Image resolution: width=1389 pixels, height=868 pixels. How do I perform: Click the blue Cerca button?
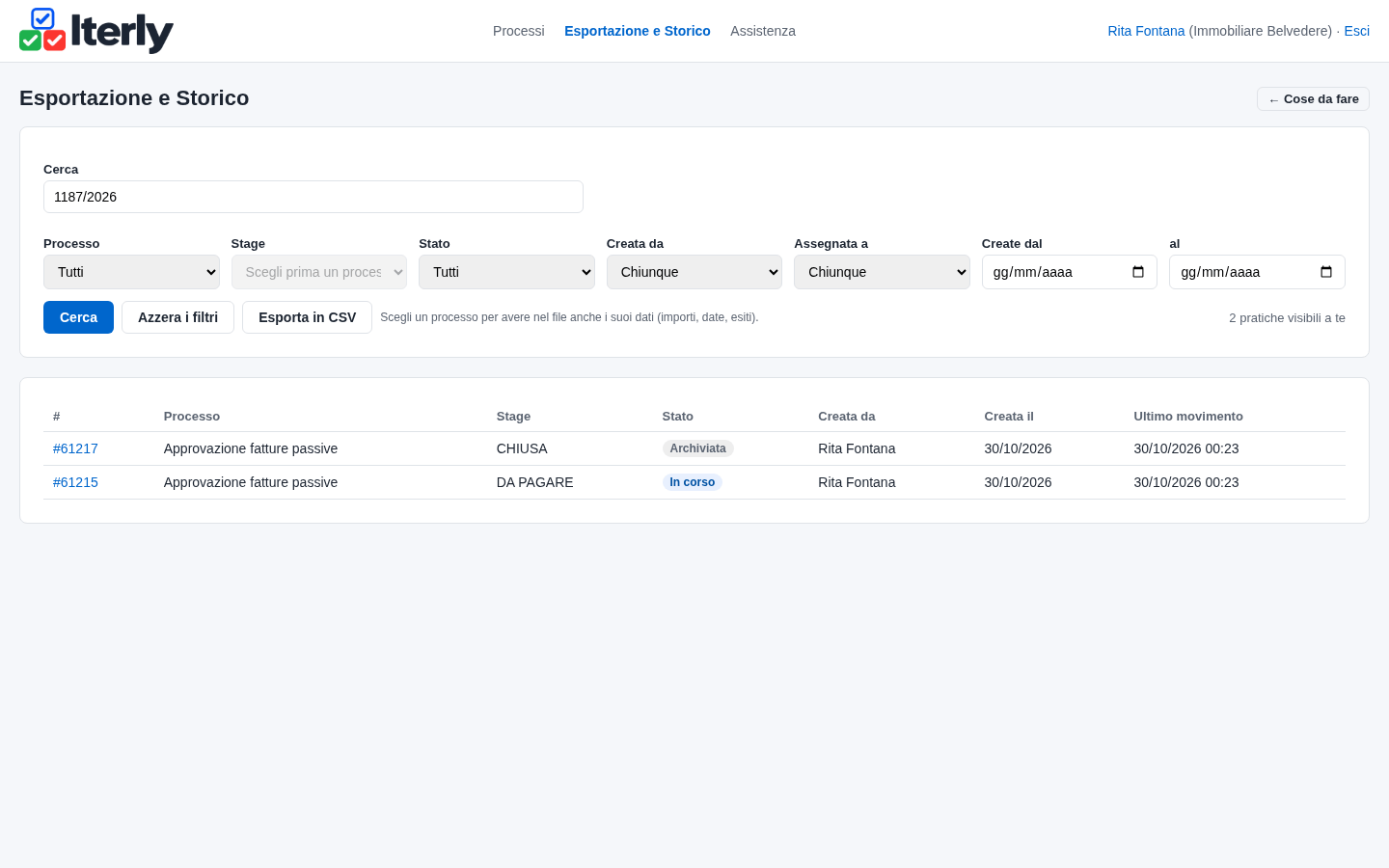coord(78,317)
